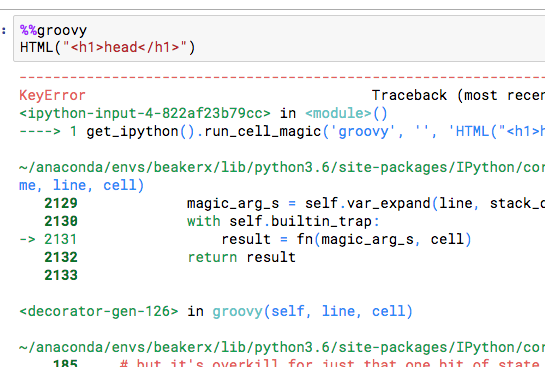This screenshot has width=545, height=367.
Task: Click the KeyError label in the traceback
Action: tap(52, 95)
